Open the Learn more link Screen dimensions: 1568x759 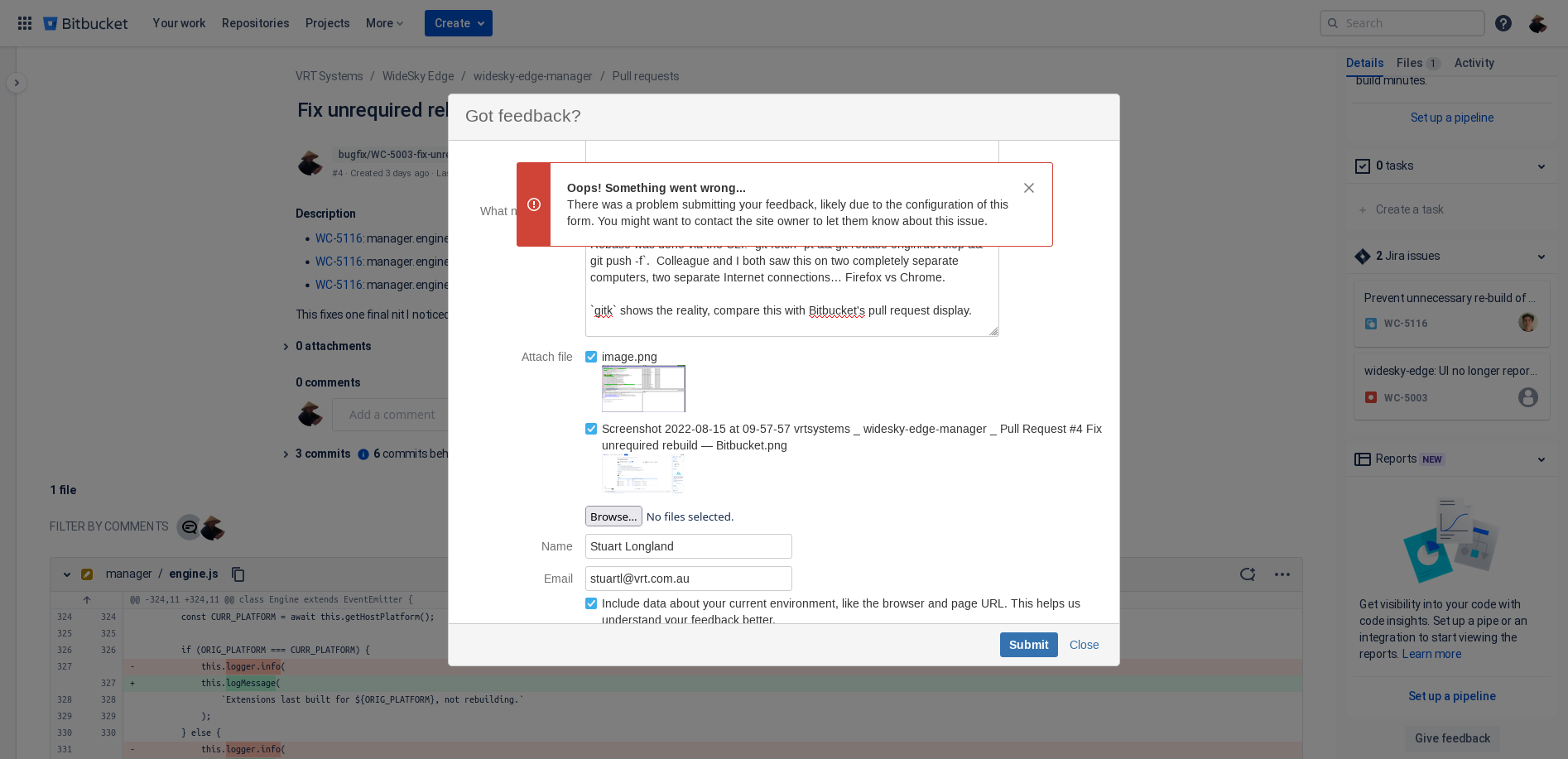[1431, 654]
